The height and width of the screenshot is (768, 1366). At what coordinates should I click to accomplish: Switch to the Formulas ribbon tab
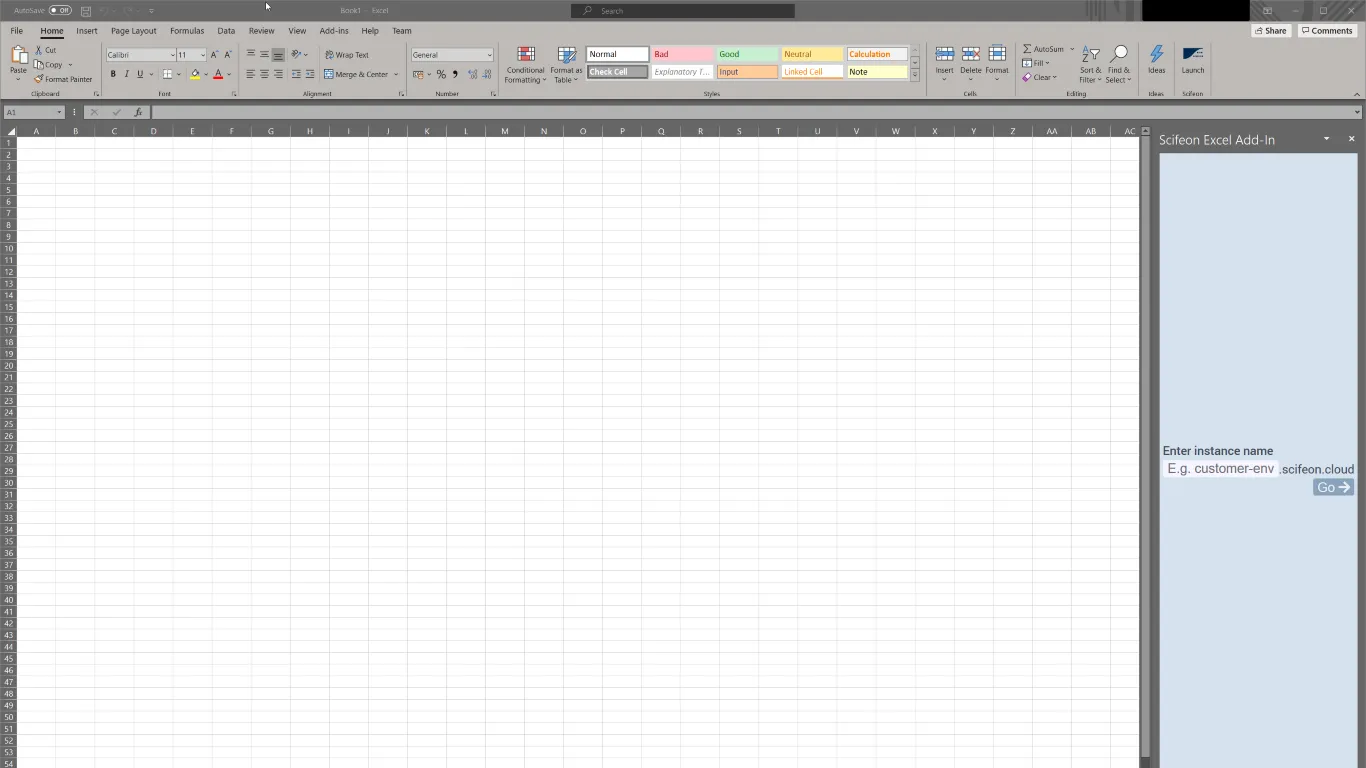click(187, 31)
